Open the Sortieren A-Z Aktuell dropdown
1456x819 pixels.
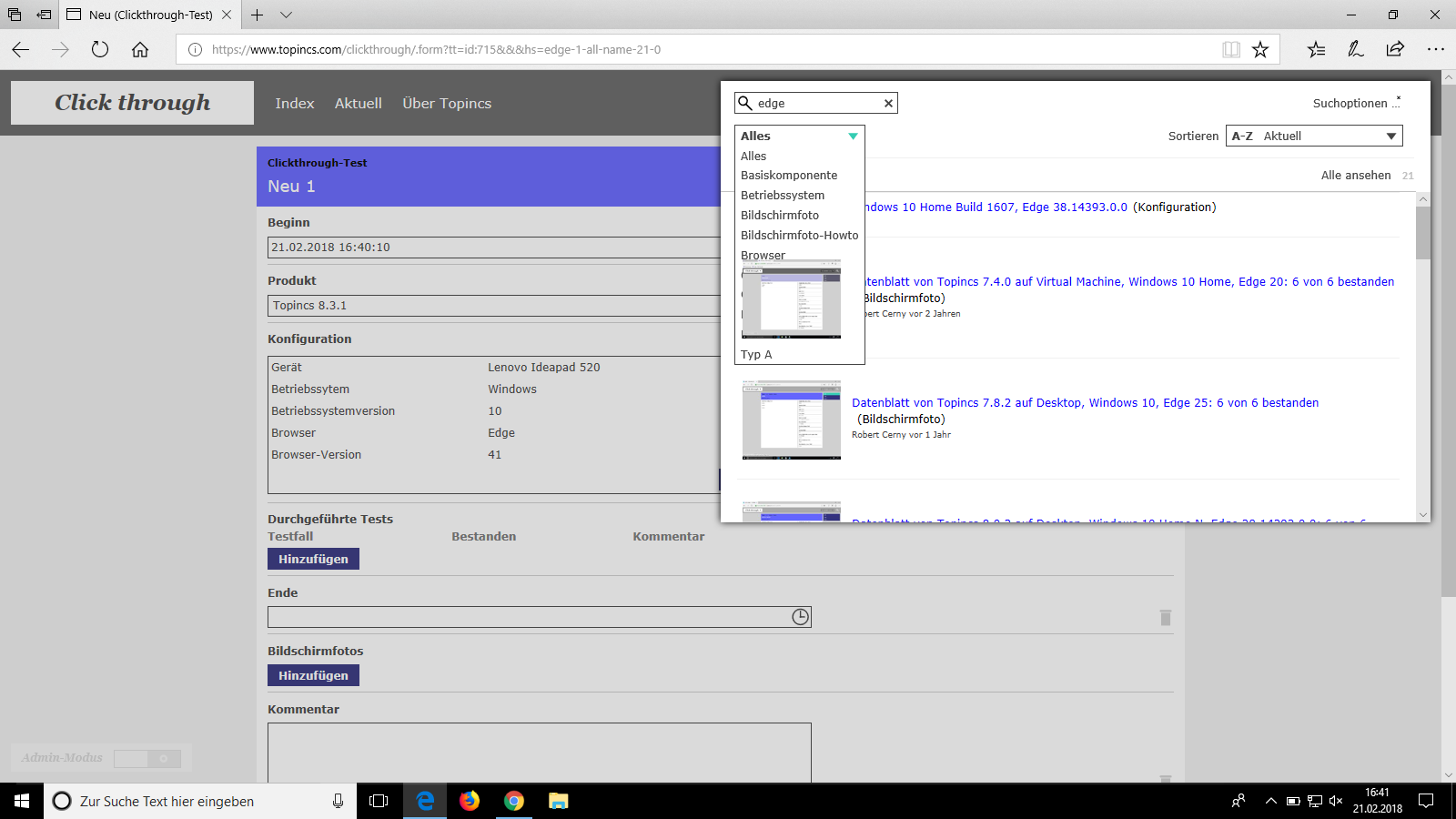pos(1314,136)
